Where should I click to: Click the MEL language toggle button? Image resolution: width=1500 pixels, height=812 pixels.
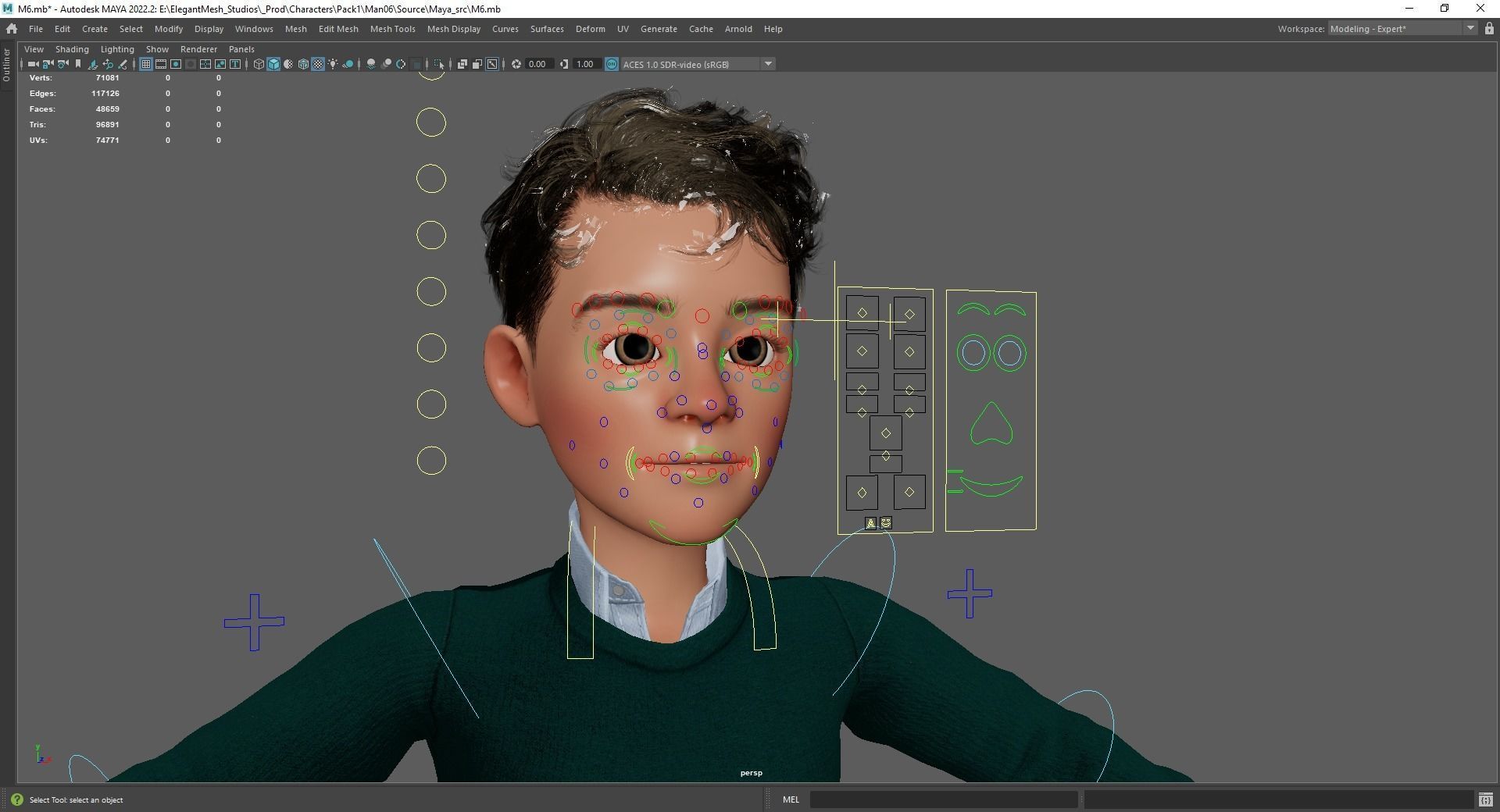[x=791, y=800]
